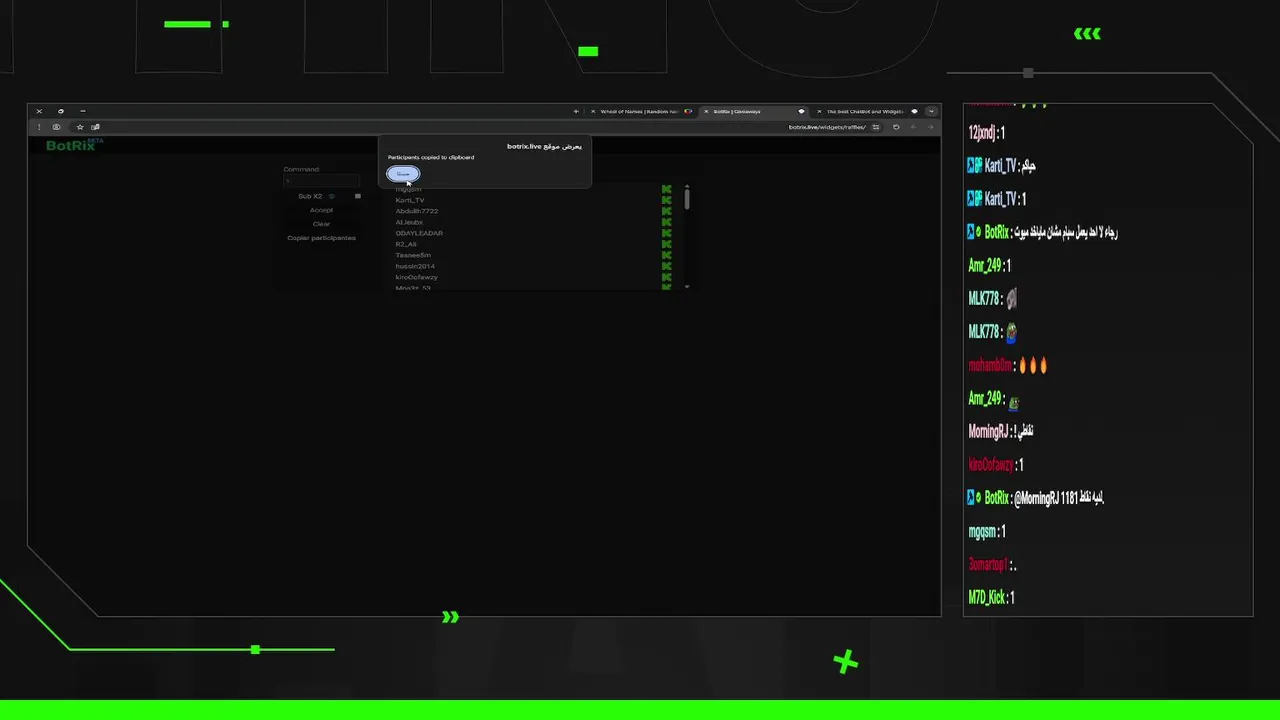Image resolution: width=1280 pixels, height=720 pixels.
Task: Click 12jxndj username in chat overlay
Action: pos(983,133)
